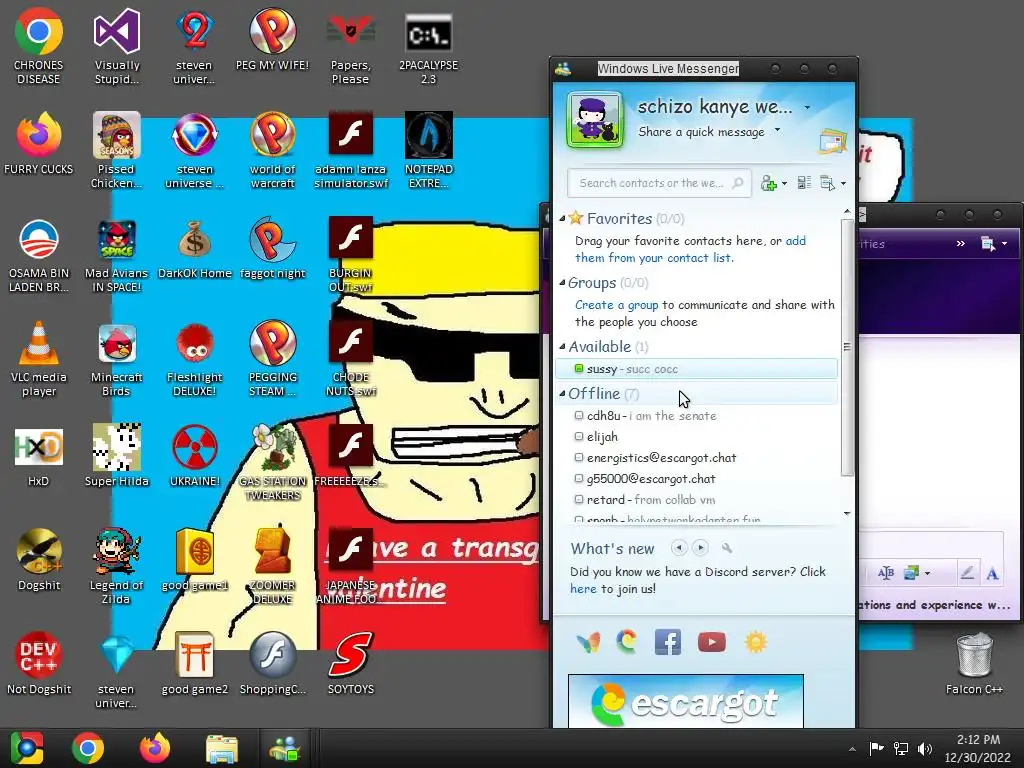Open the display name status dropdown arrow
This screenshot has height=768, width=1024.
coord(807,107)
